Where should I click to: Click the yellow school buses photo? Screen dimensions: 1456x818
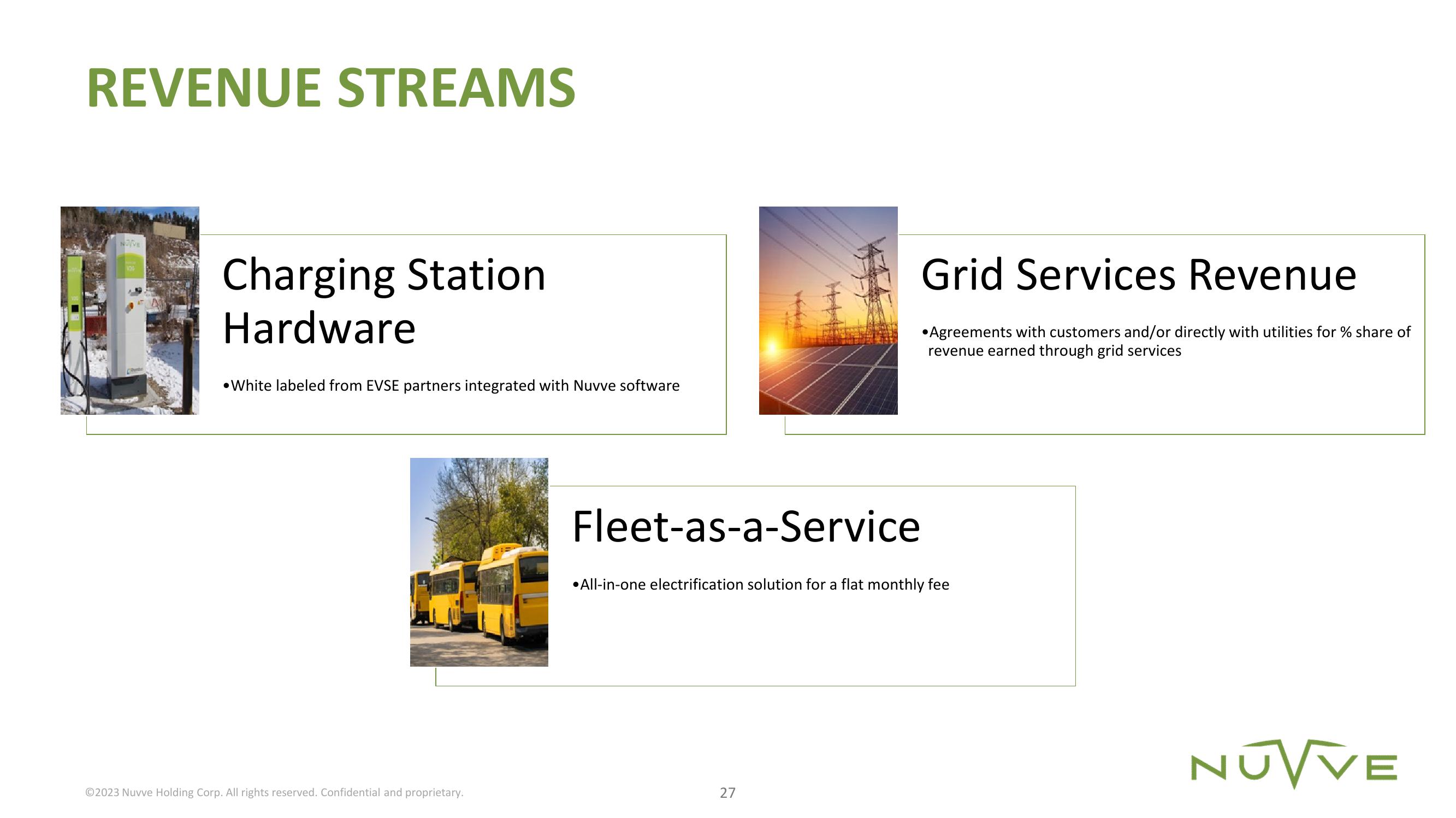tap(479, 562)
